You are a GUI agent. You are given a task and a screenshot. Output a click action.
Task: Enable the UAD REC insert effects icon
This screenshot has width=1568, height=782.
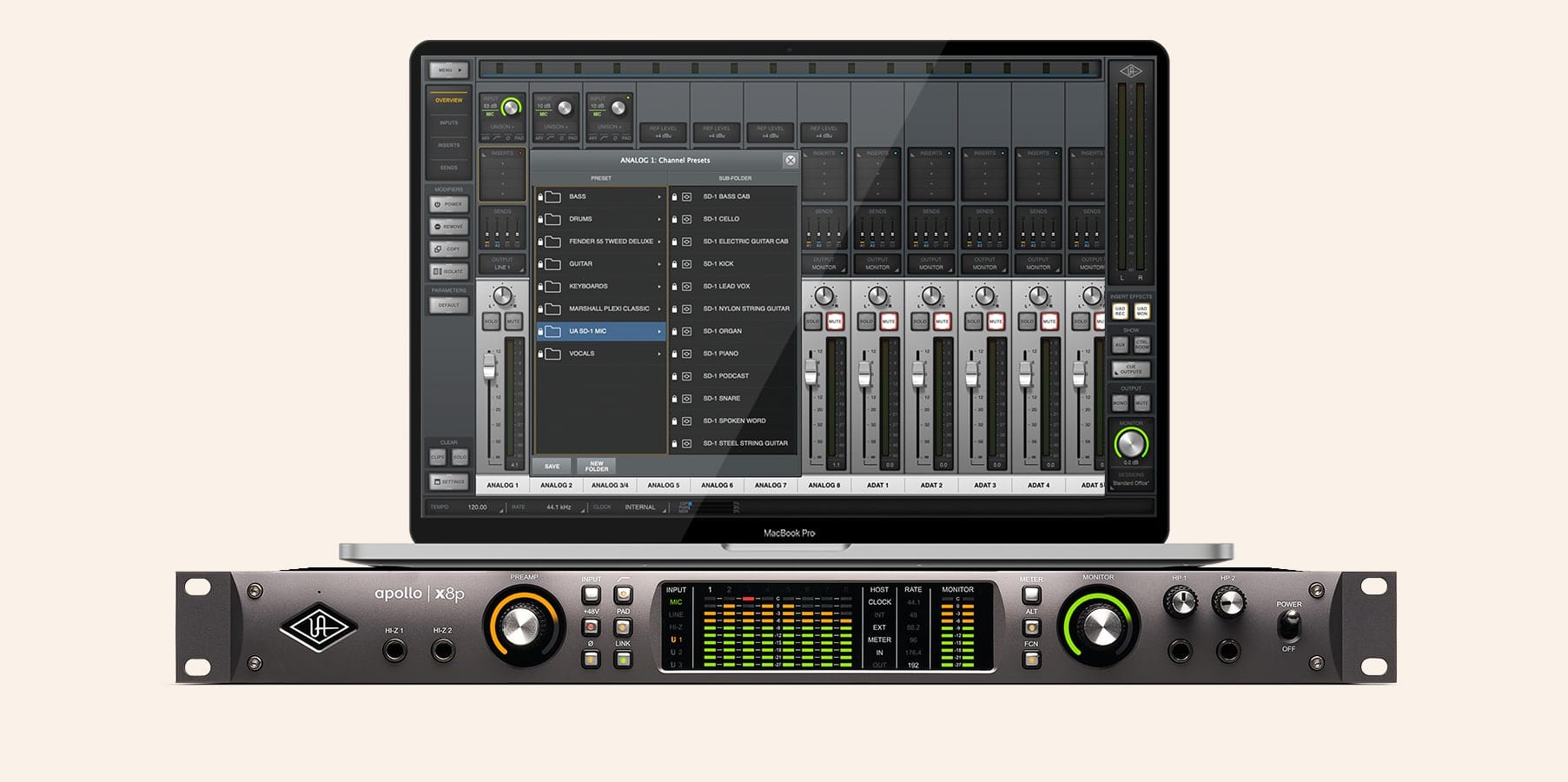(1120, 311)
